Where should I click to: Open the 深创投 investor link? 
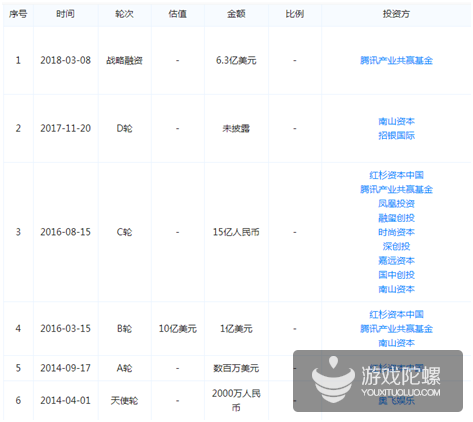[396, 246]
